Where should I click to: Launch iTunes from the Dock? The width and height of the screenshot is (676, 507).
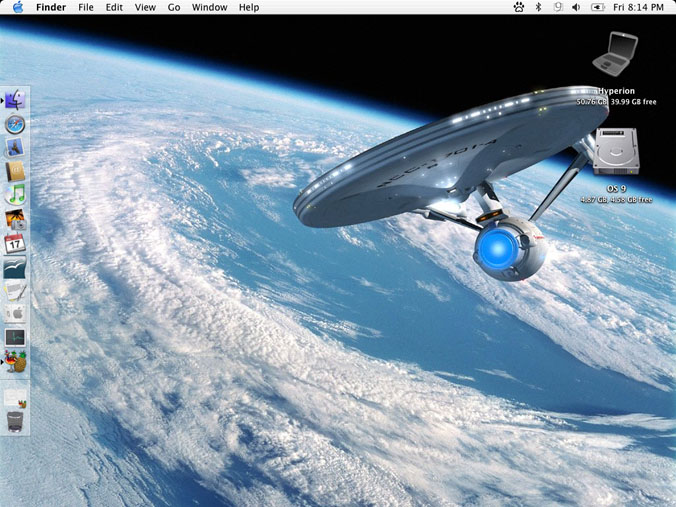click(16, 195)
